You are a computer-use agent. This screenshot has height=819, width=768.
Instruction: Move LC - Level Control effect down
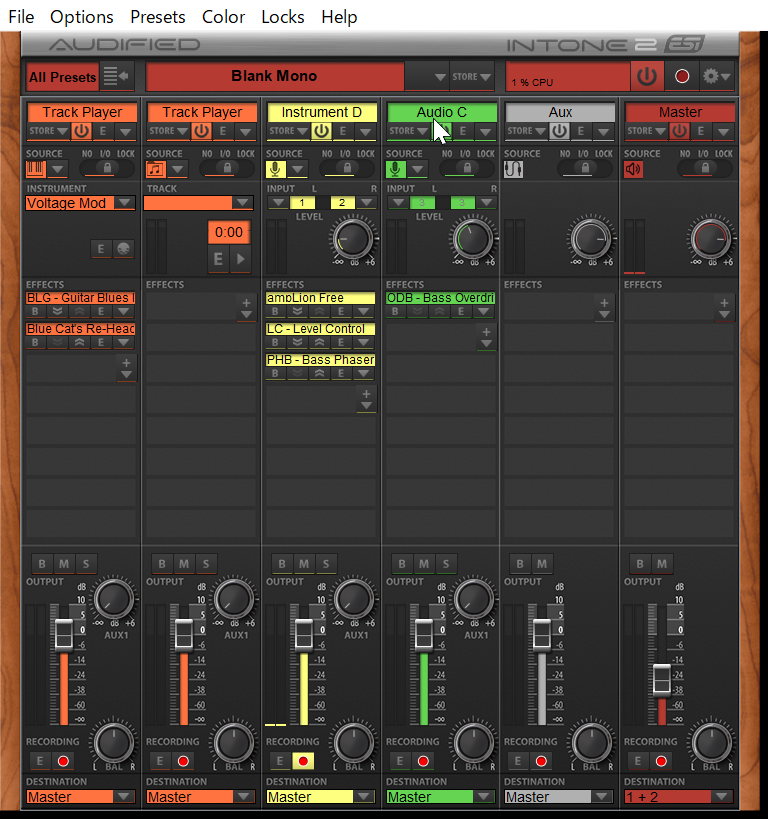(x=297, y=343)
